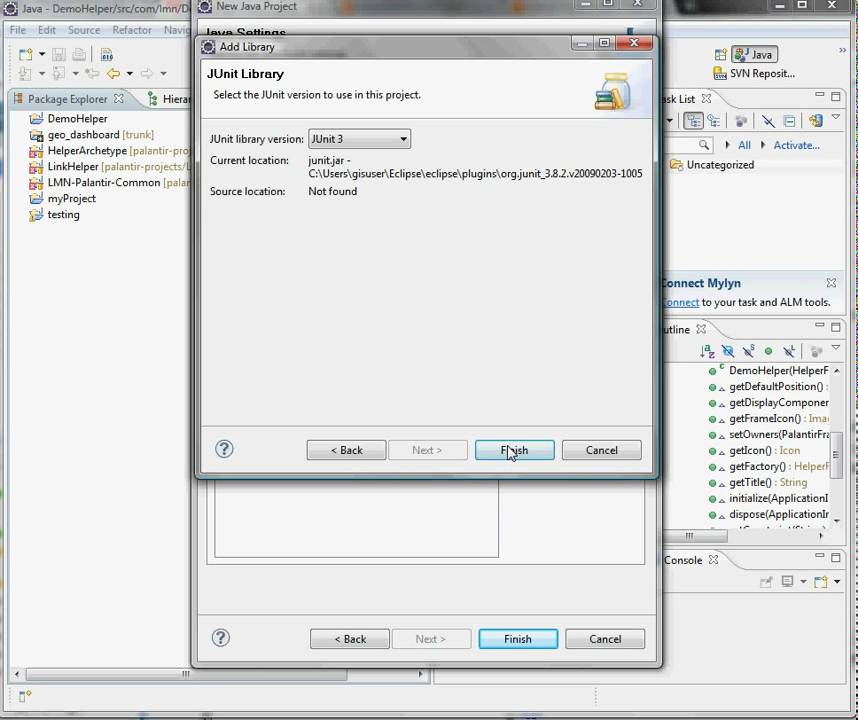
Task: Click the Activate... task link
Action: [x=796, y=145]
